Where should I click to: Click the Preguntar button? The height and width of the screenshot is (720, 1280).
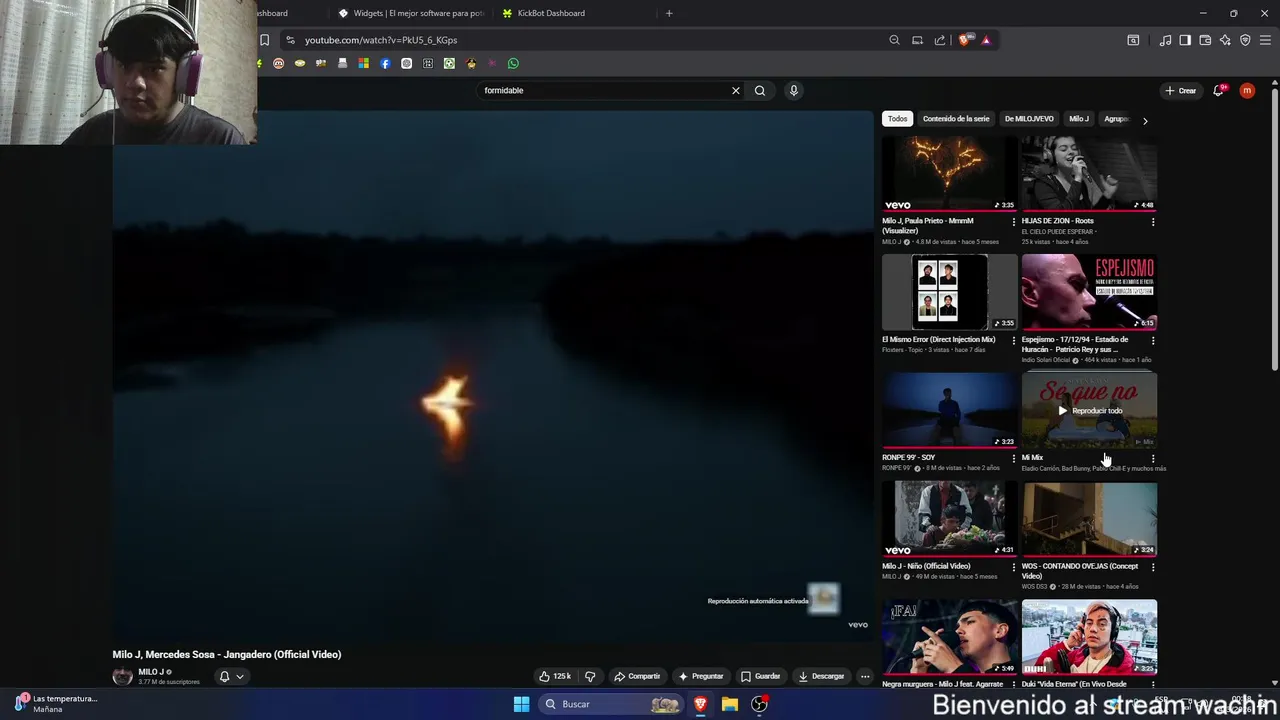[700, 676]
